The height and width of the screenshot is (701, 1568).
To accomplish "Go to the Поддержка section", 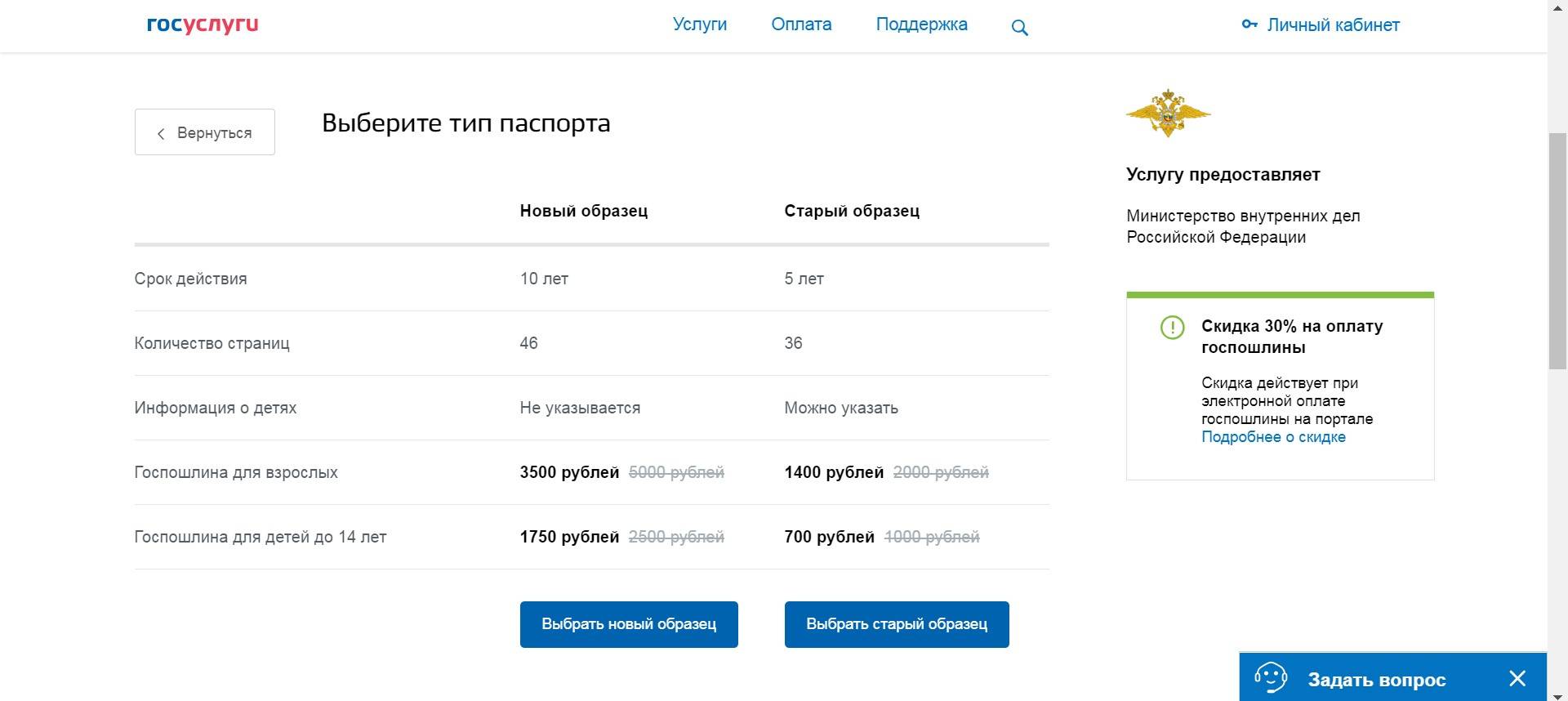I will [x=921, y=25].
